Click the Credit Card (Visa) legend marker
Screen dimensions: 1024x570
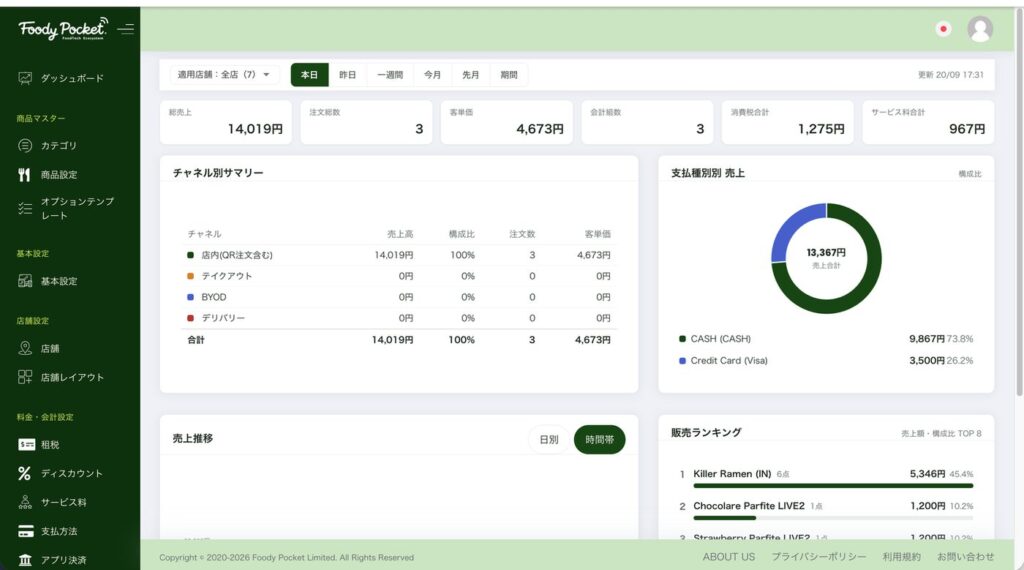pyautogui.click(x=682, y=360)
